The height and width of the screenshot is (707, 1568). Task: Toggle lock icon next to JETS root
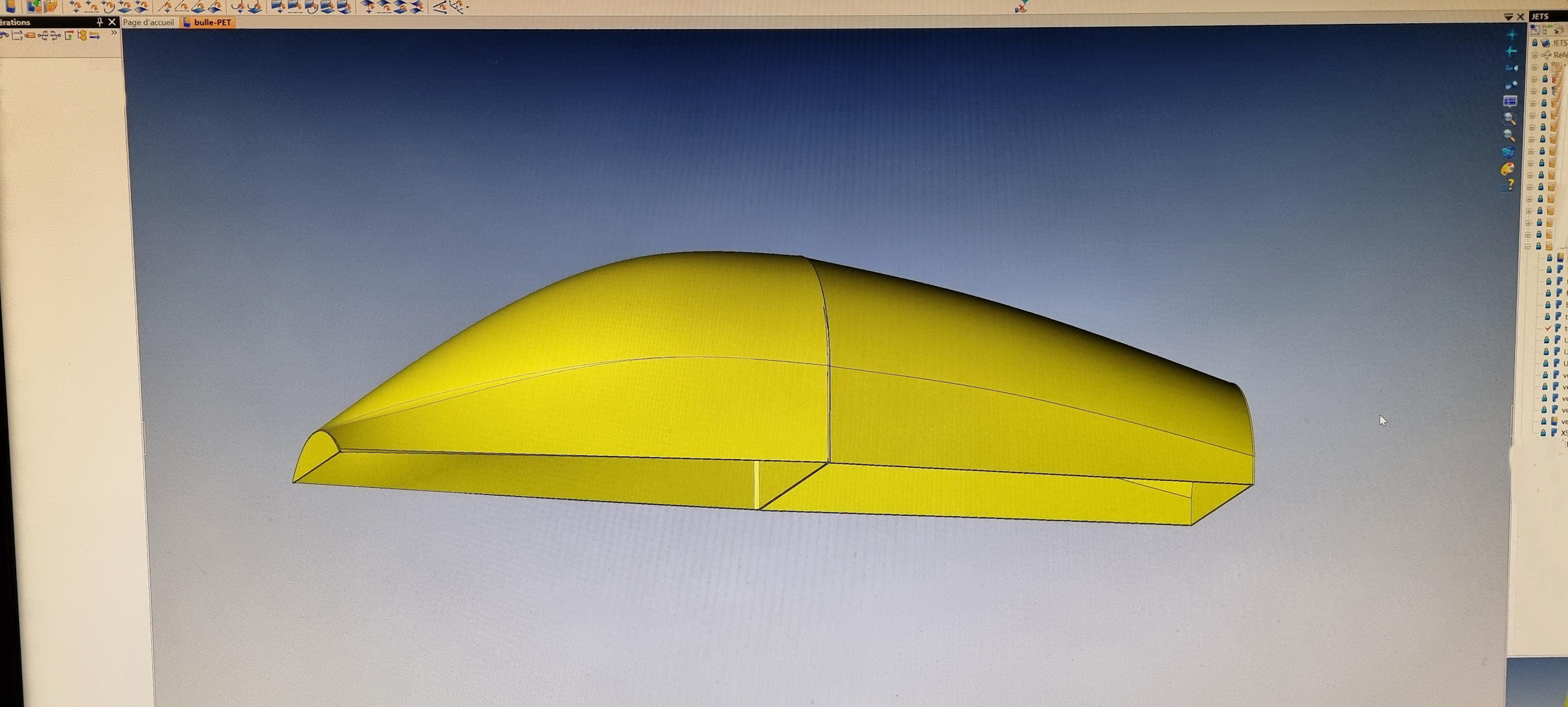coord(1534,43)
